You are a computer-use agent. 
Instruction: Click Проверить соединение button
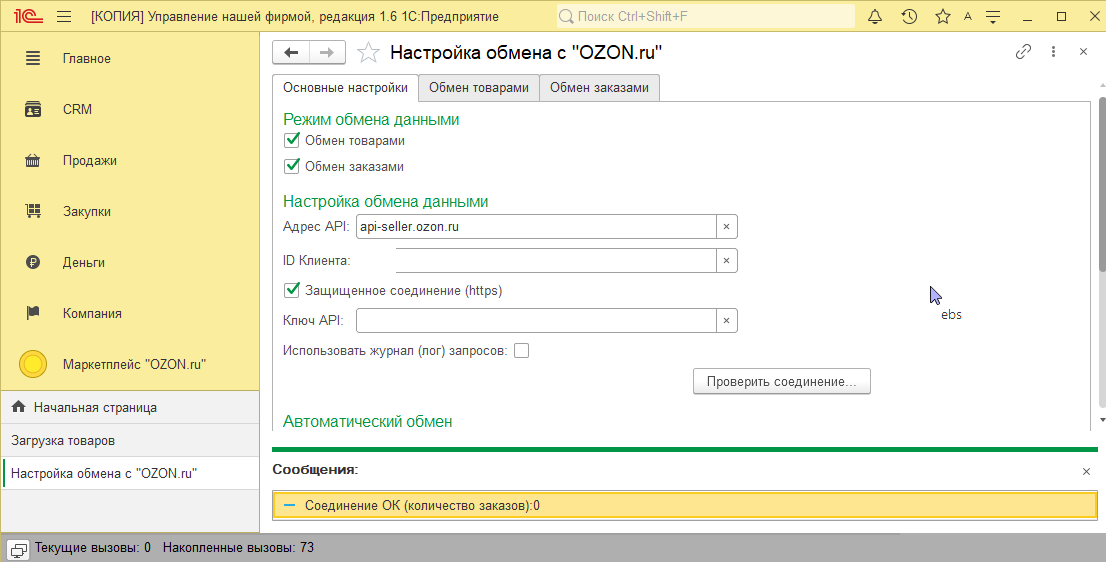(782, 381)
